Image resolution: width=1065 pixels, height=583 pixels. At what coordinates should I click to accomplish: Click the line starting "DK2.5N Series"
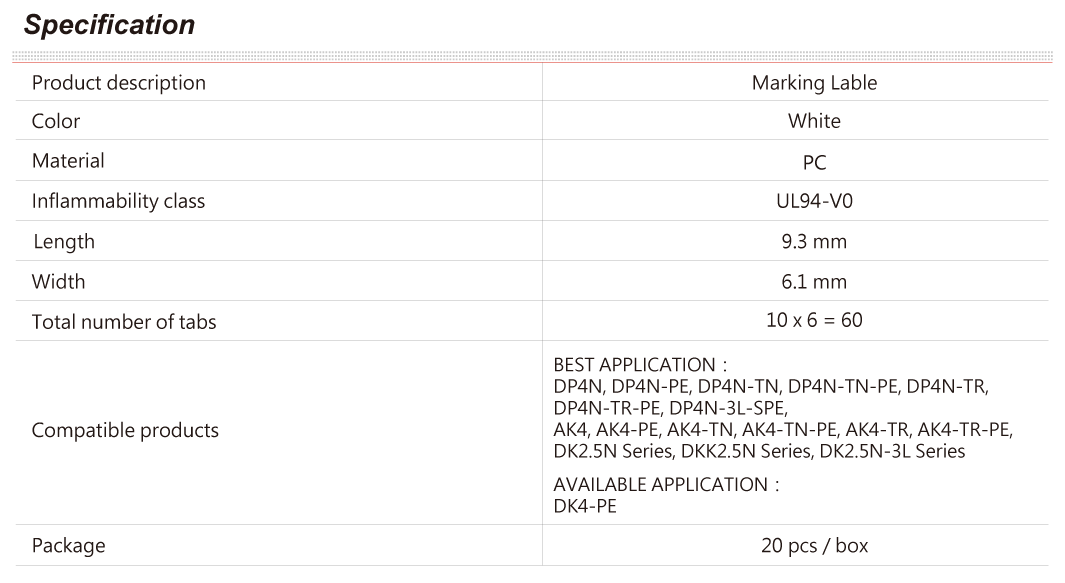pyautogui.click(x=759, y=452)
